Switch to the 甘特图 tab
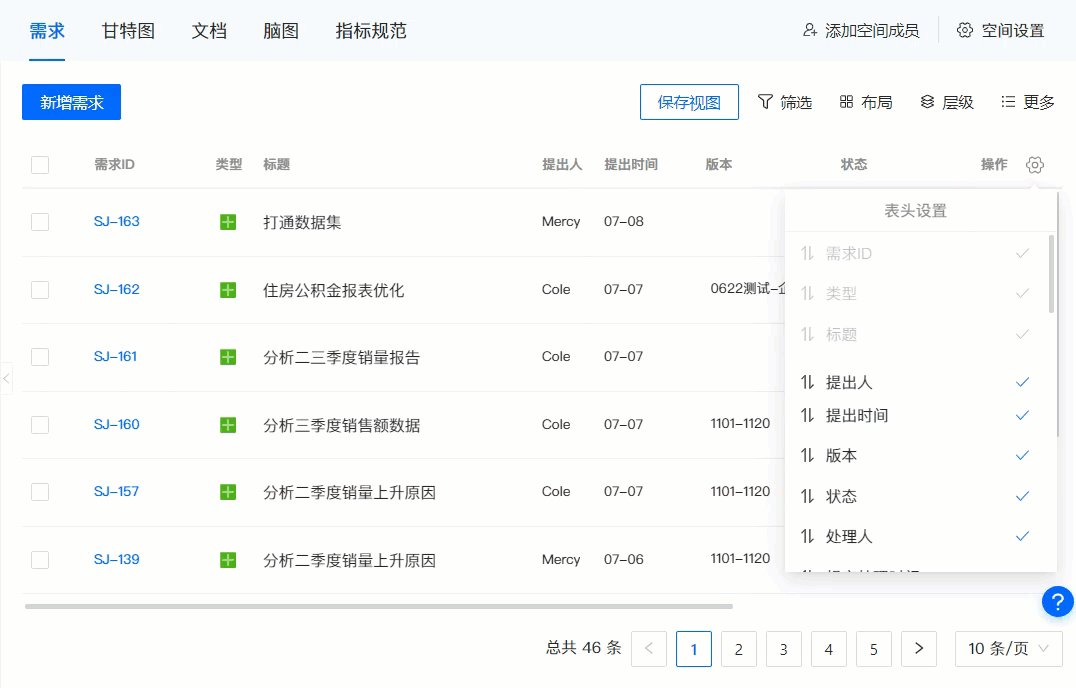1076x688 pixels. point(128,30)
